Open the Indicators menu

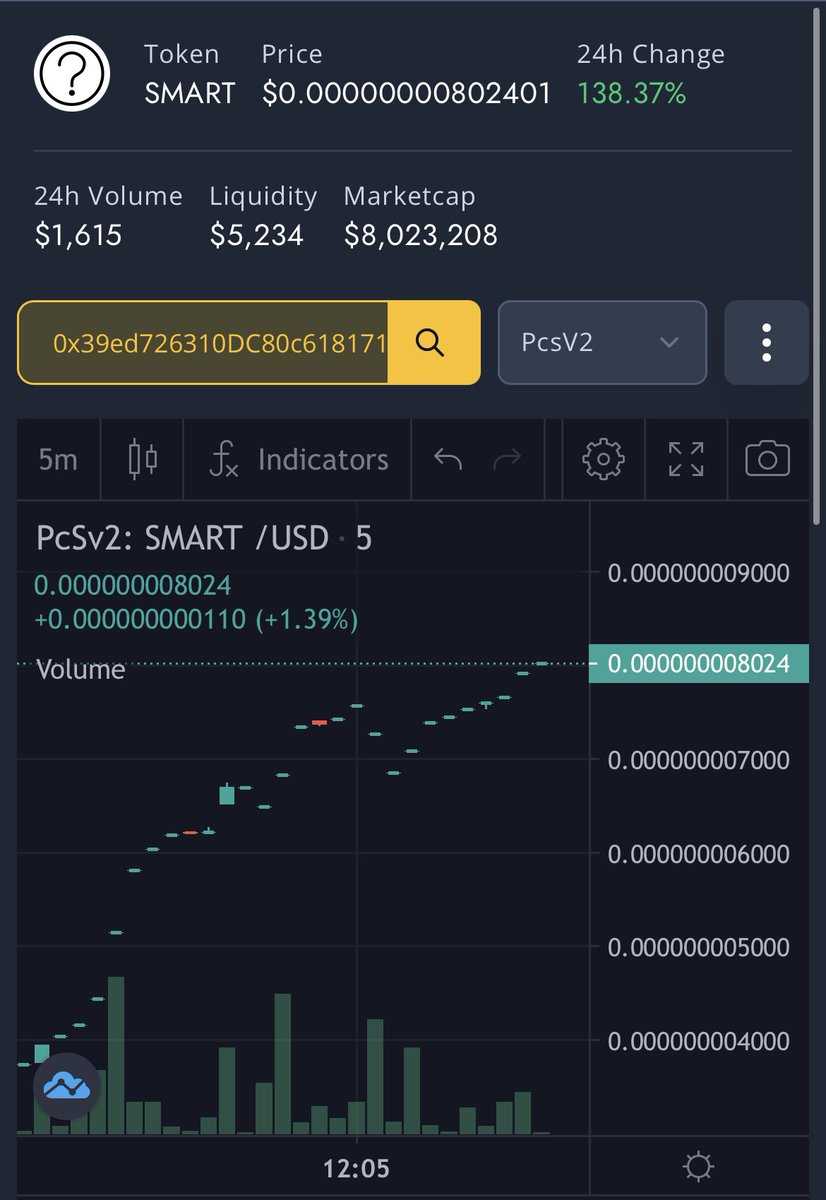pyautogui.click(x=298, y=460)
